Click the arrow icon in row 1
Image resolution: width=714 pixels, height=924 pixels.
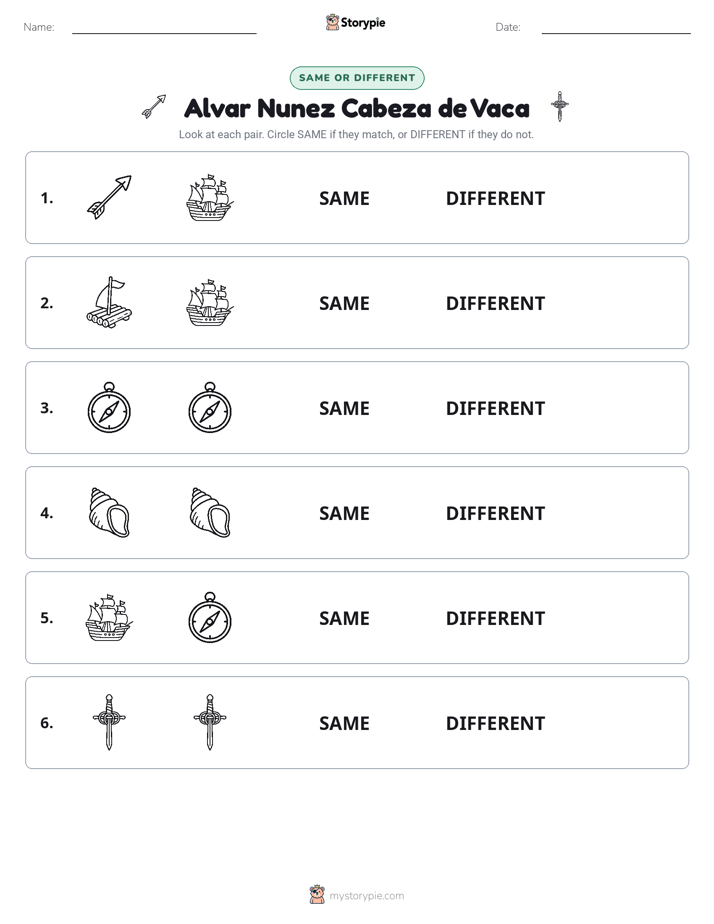109,197
